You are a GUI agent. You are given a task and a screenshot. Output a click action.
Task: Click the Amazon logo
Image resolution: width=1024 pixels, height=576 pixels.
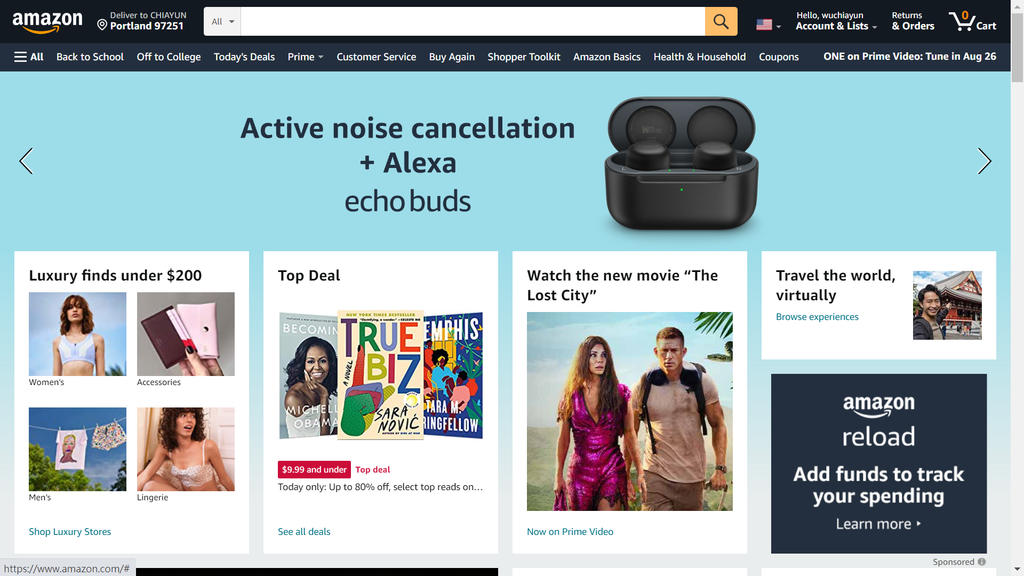[x=48, y=22]
